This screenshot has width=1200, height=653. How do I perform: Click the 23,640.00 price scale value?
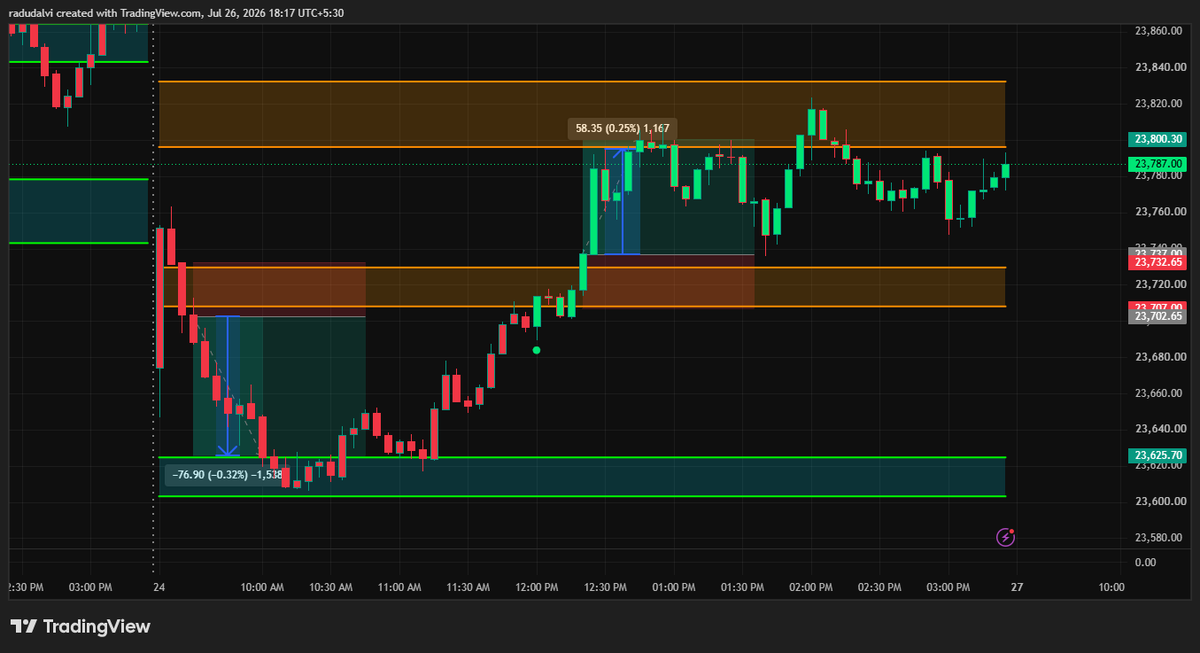(1160, 429)
